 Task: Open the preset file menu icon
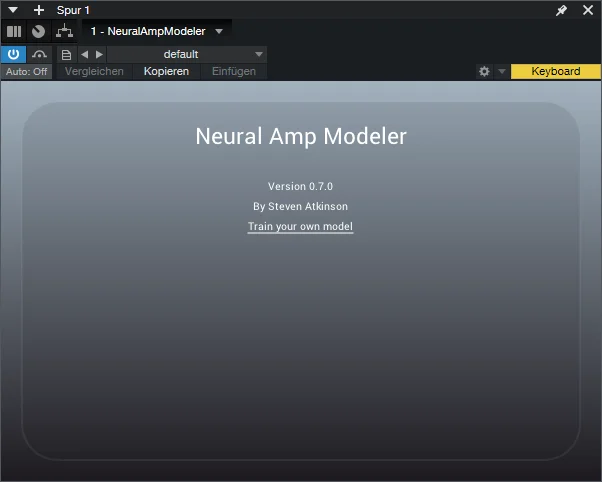tap(66, 55)
